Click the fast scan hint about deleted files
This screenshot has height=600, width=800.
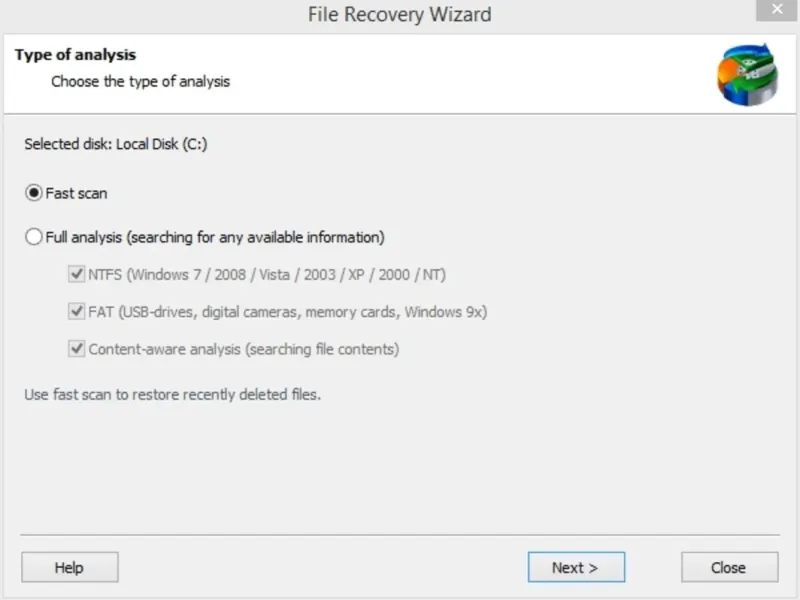click(173, 394)
